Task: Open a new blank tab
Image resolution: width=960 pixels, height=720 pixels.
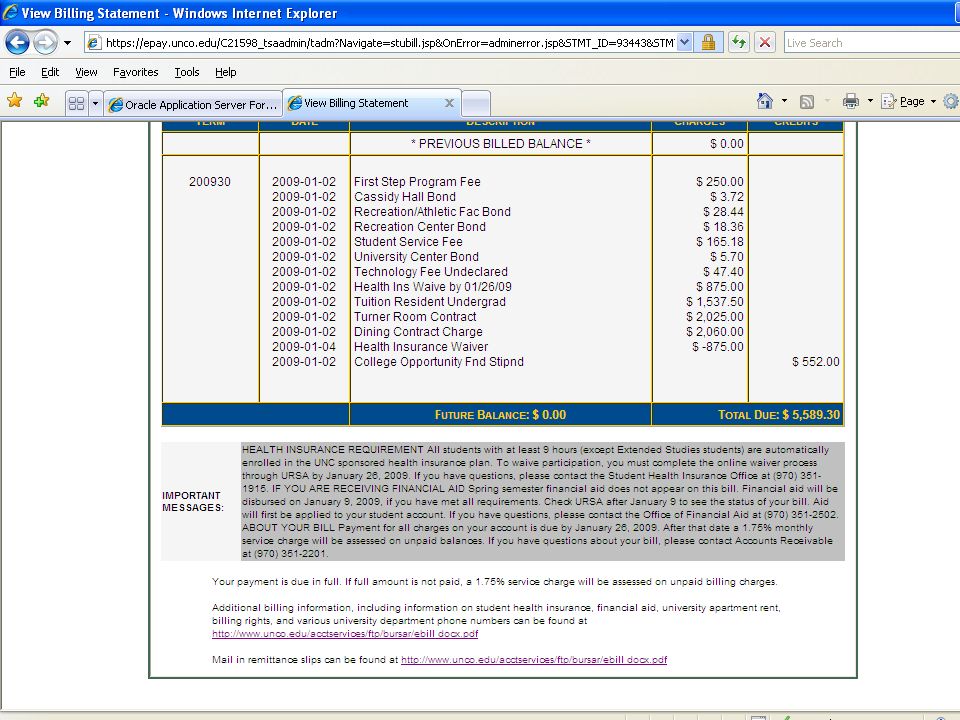Action: [x=476, y=103]
